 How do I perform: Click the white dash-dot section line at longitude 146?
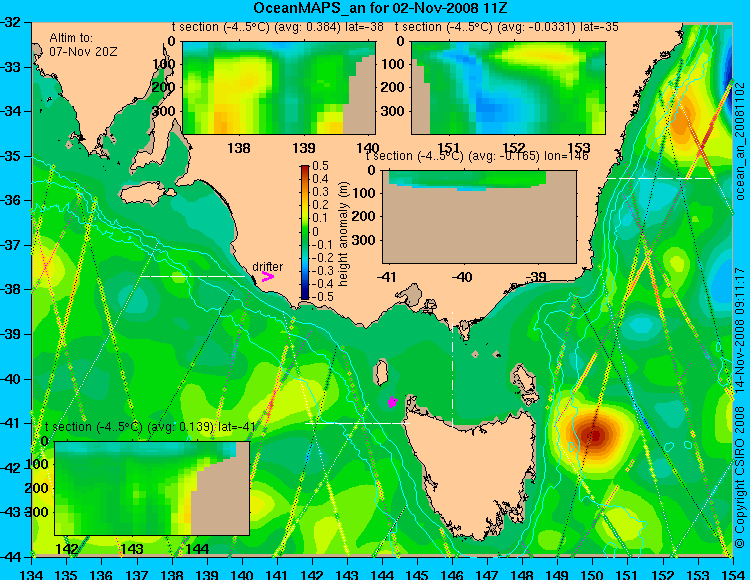coord(452,370)
